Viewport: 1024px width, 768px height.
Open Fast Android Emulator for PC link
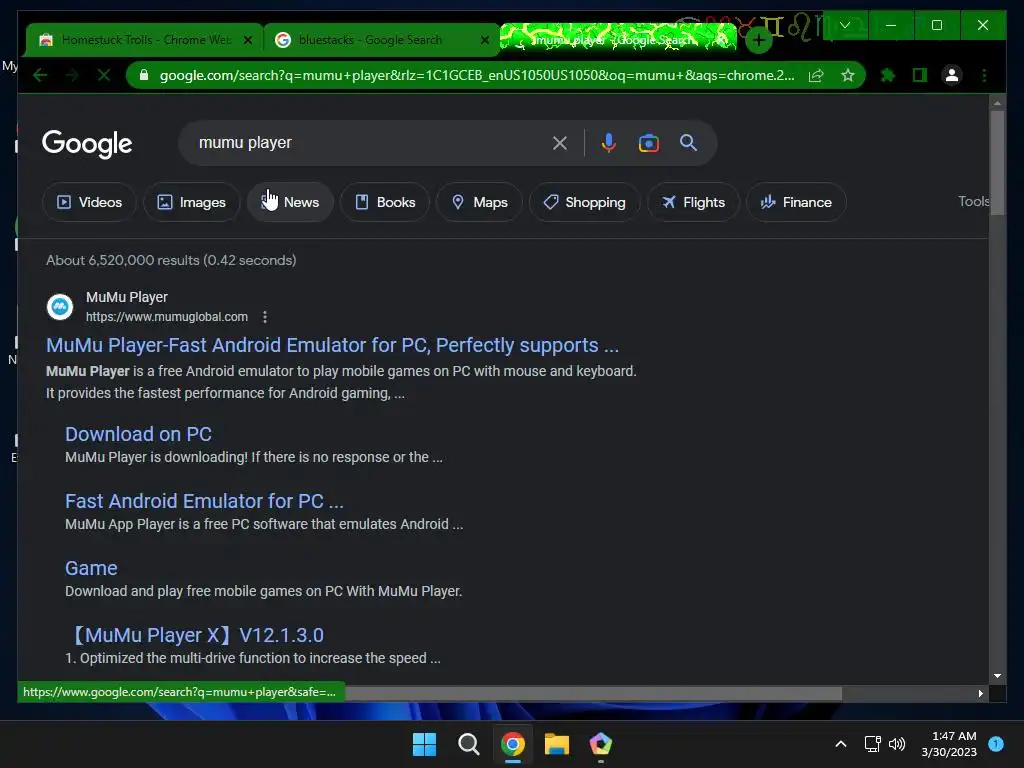(204, 502)
